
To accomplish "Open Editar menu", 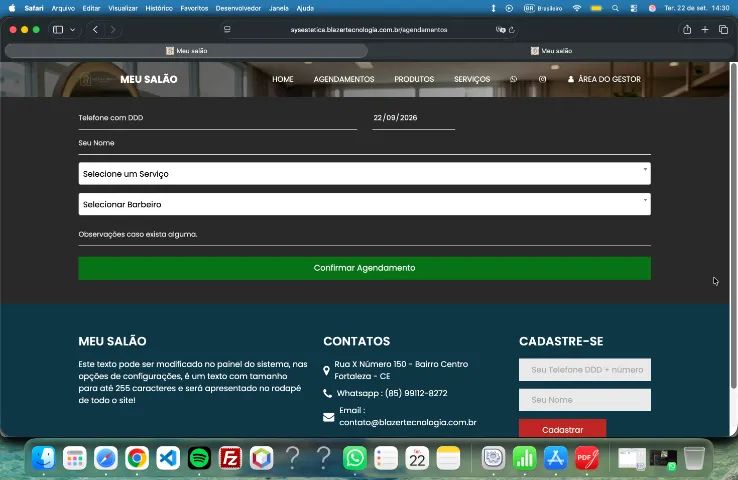I will [91, 8].
